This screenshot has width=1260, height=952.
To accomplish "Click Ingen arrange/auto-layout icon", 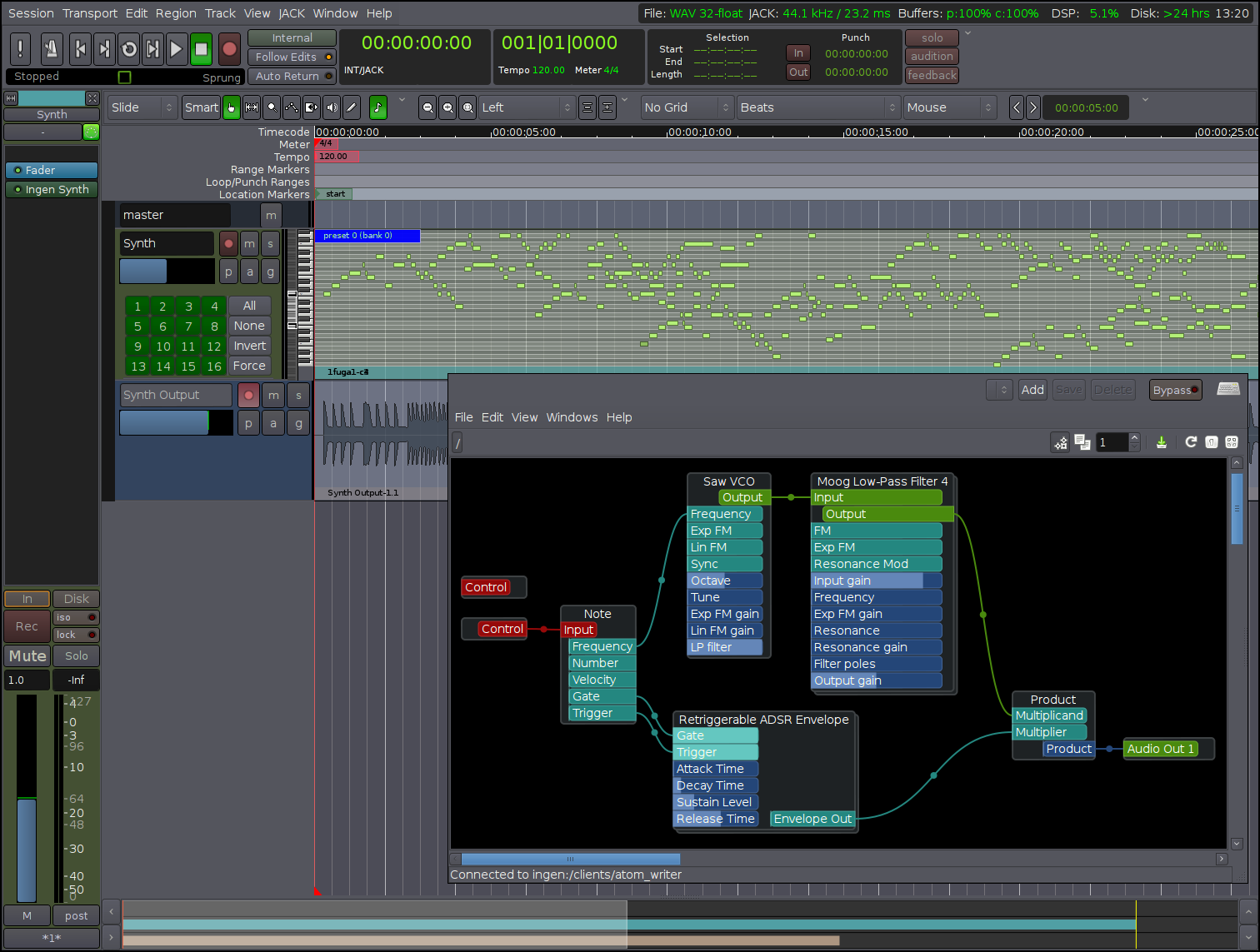I will [x=1061, y=442].
